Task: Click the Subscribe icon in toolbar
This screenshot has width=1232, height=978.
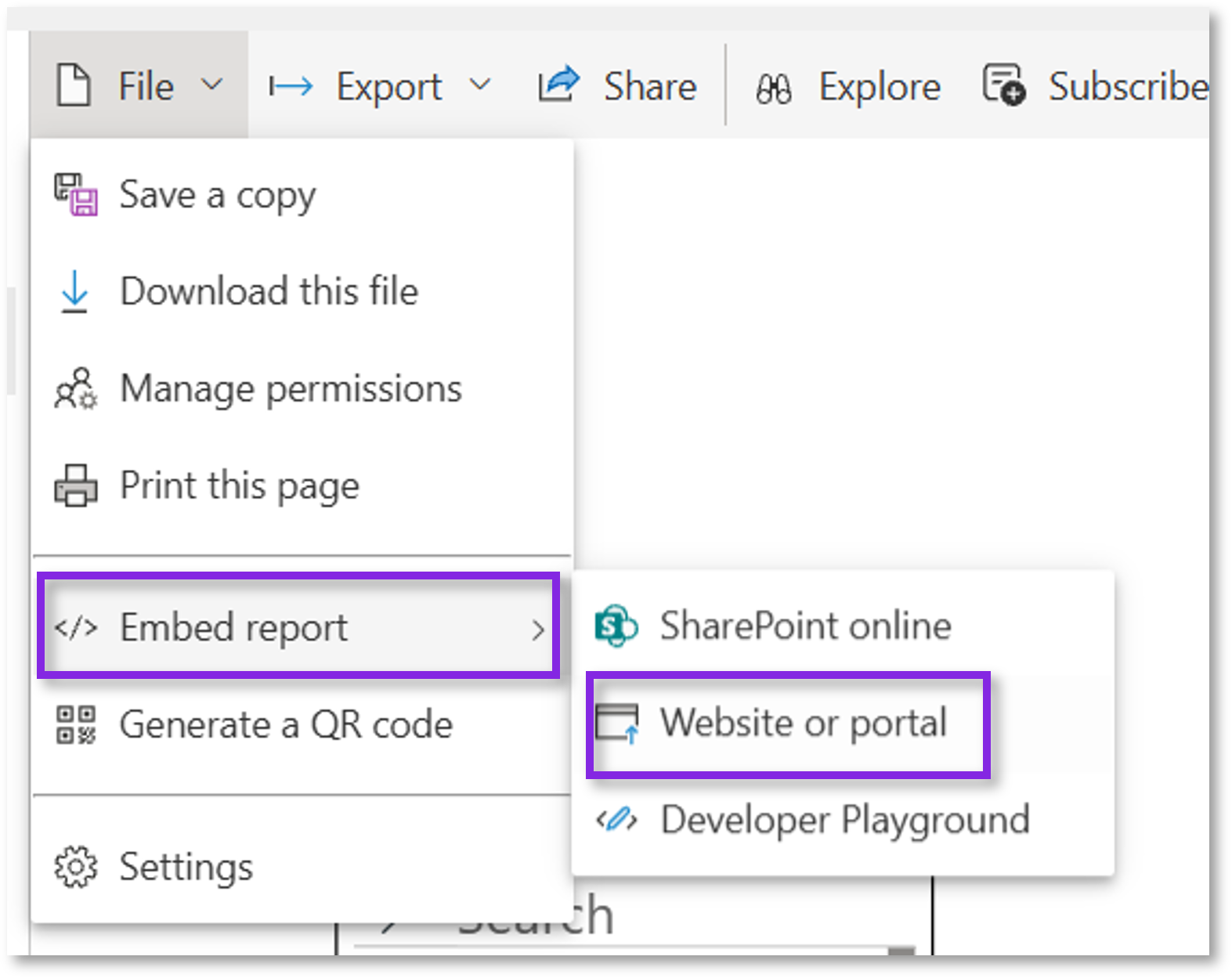Action: (x=1003, y=85)
